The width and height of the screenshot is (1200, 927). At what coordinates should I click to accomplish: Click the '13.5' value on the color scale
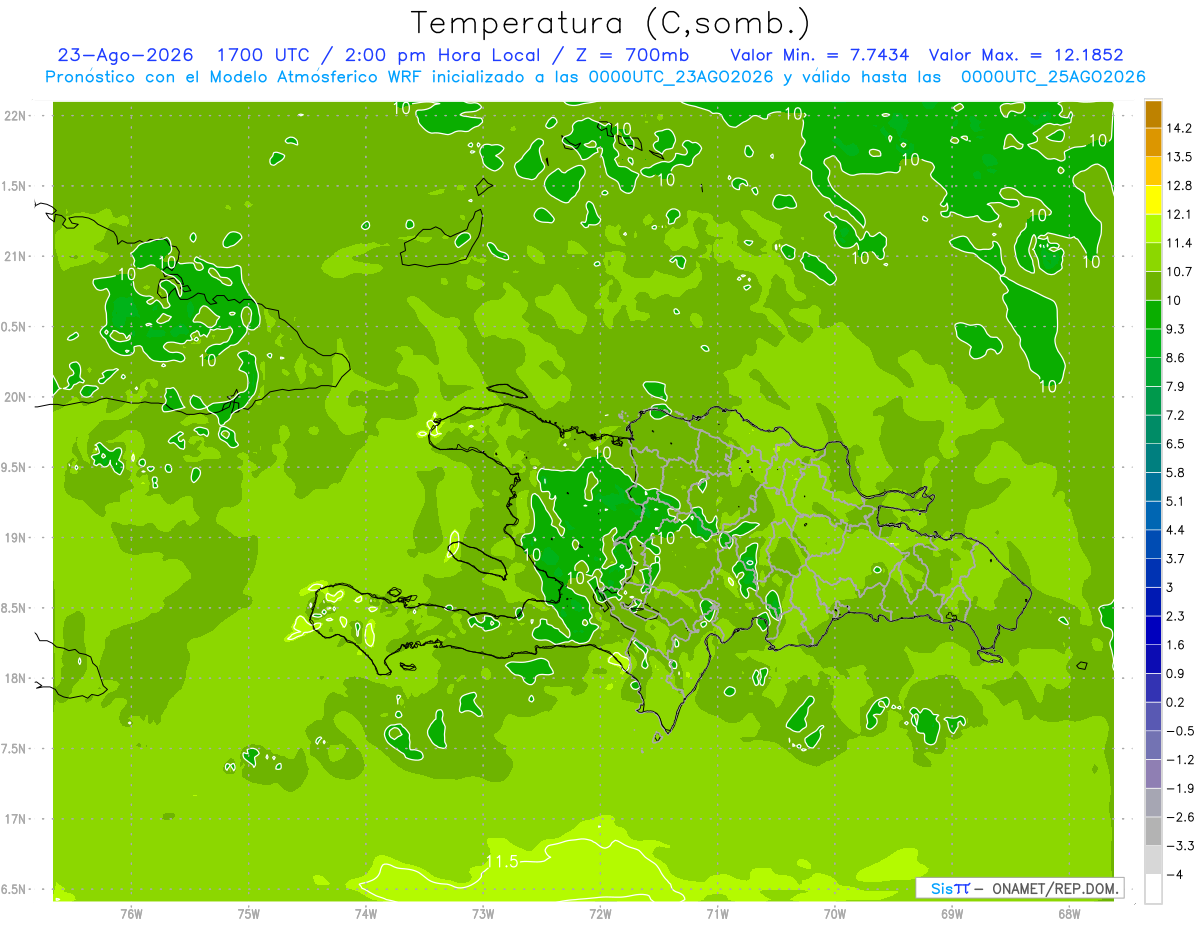pos(1179,157)
